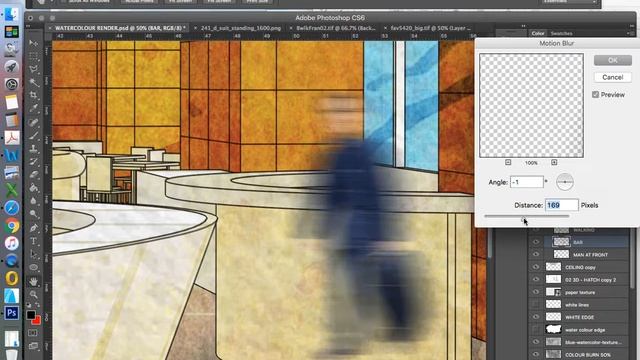
Task: Hide the paper texture layer
Action: (536, 292)
